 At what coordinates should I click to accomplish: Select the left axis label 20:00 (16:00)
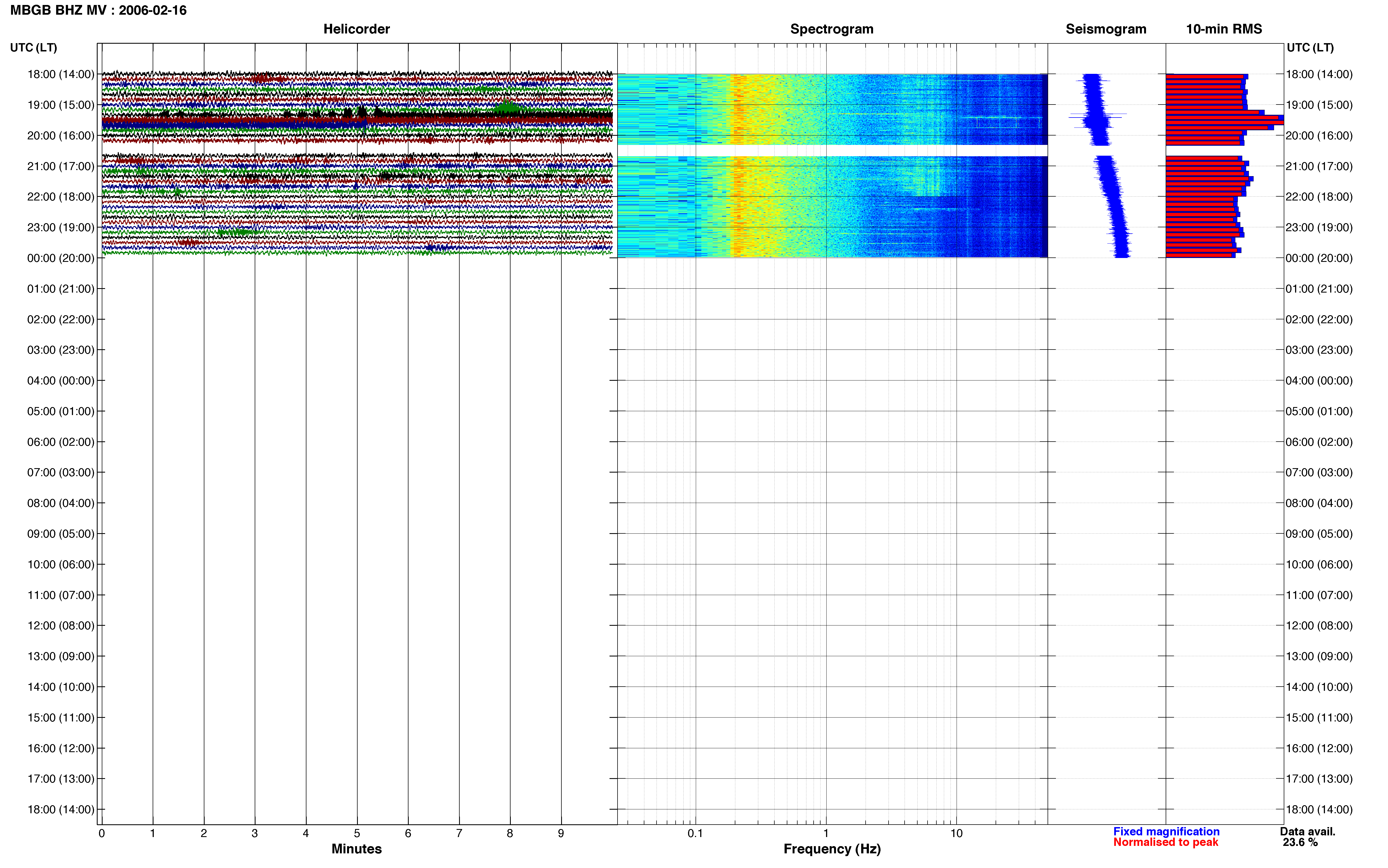[61, 135]
